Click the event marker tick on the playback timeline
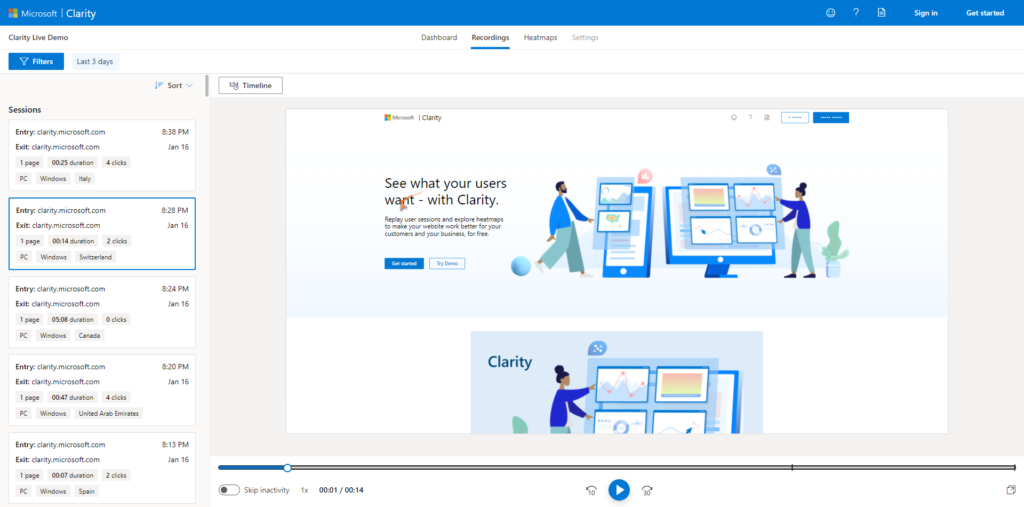 click(792, 467)
